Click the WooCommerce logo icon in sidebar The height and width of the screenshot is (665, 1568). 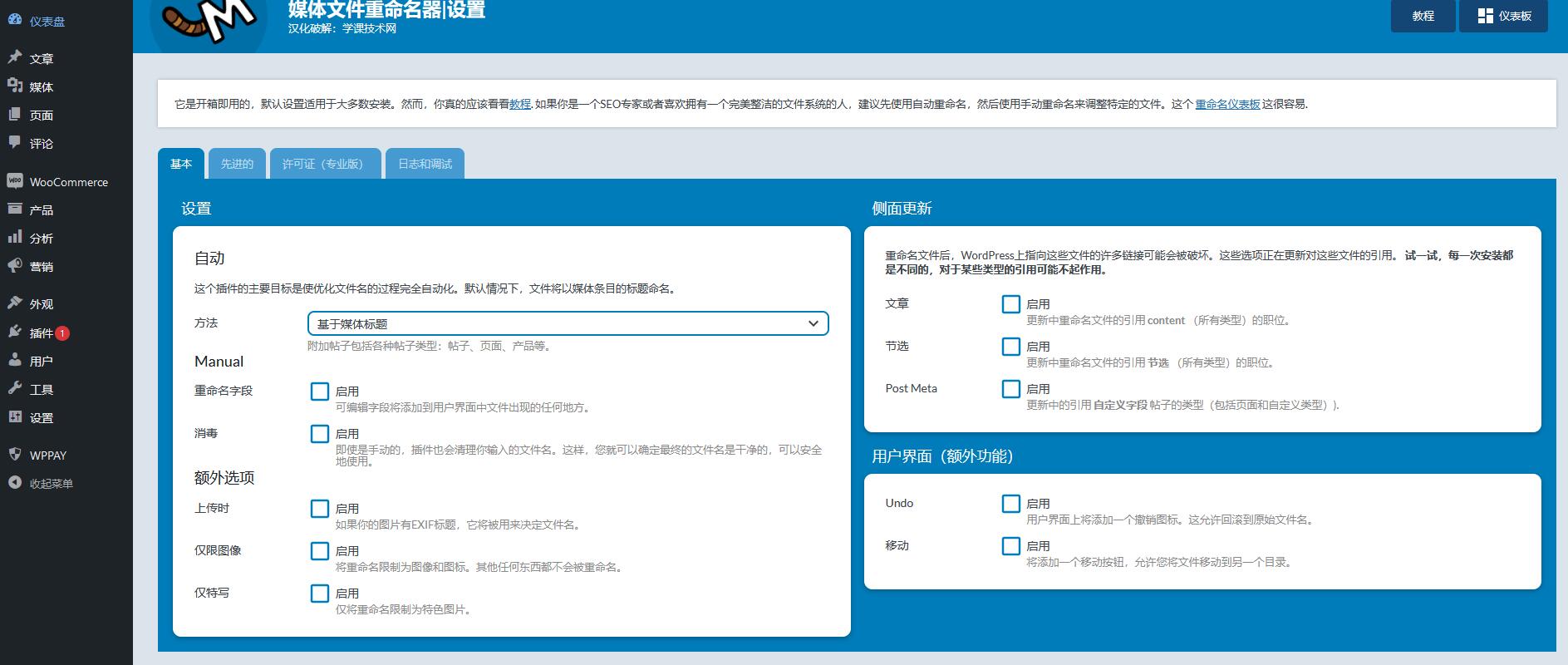[15, 180]
